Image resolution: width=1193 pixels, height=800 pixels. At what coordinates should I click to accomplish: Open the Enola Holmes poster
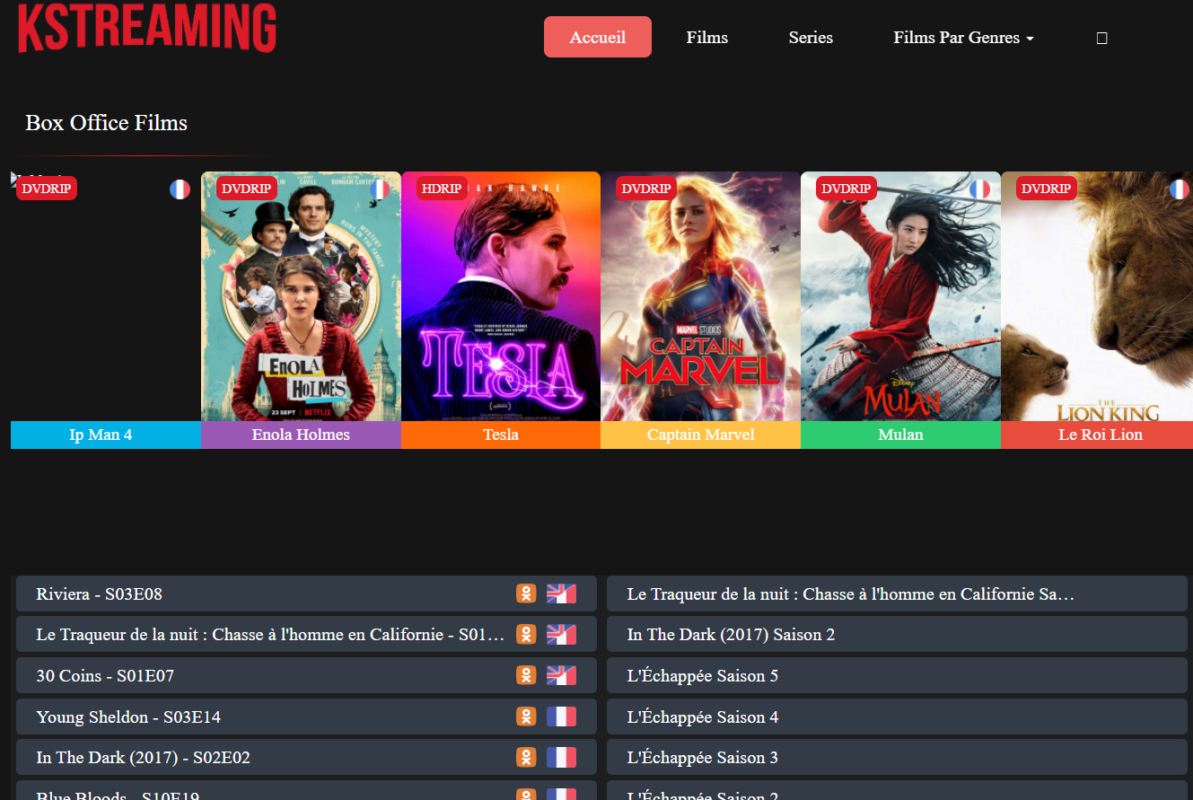301,296
